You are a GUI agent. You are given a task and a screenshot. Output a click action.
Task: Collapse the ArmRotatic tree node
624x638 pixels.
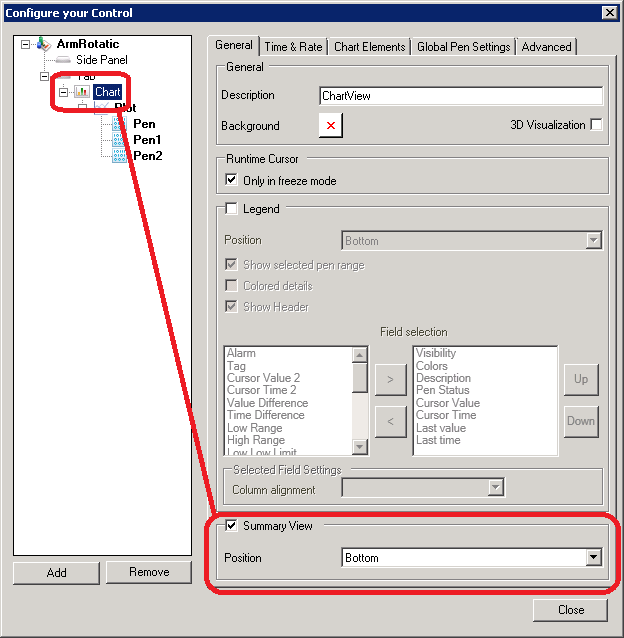26,45
